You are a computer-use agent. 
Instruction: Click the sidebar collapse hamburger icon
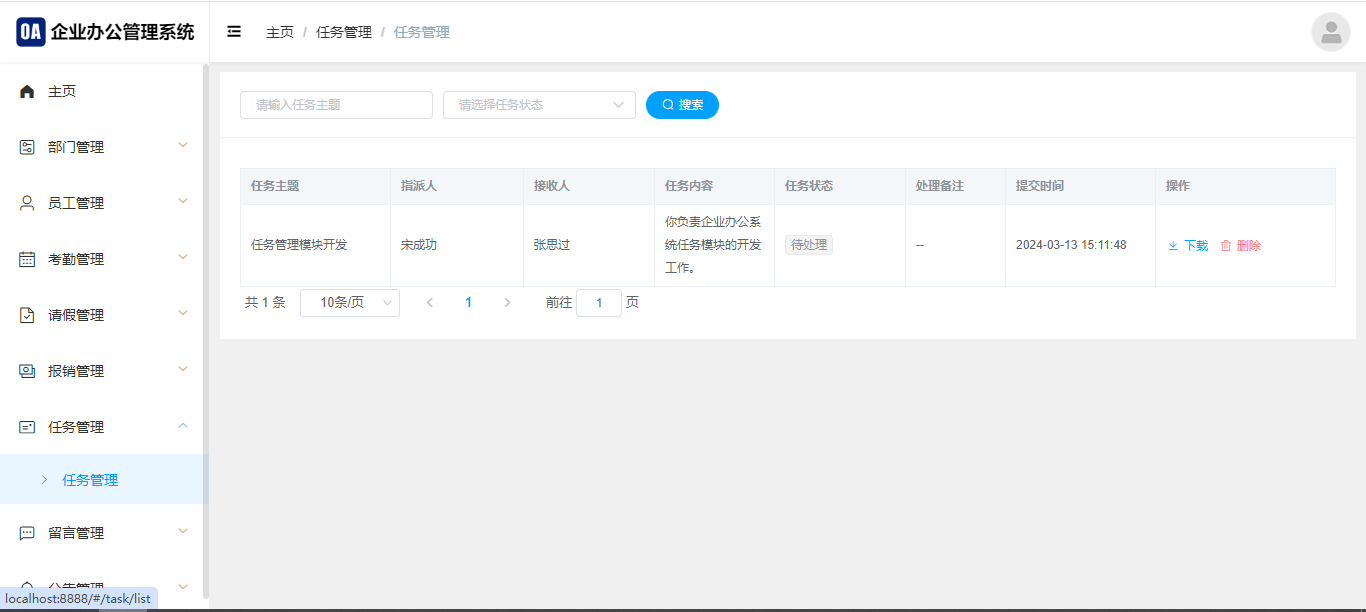pos(234,32)
